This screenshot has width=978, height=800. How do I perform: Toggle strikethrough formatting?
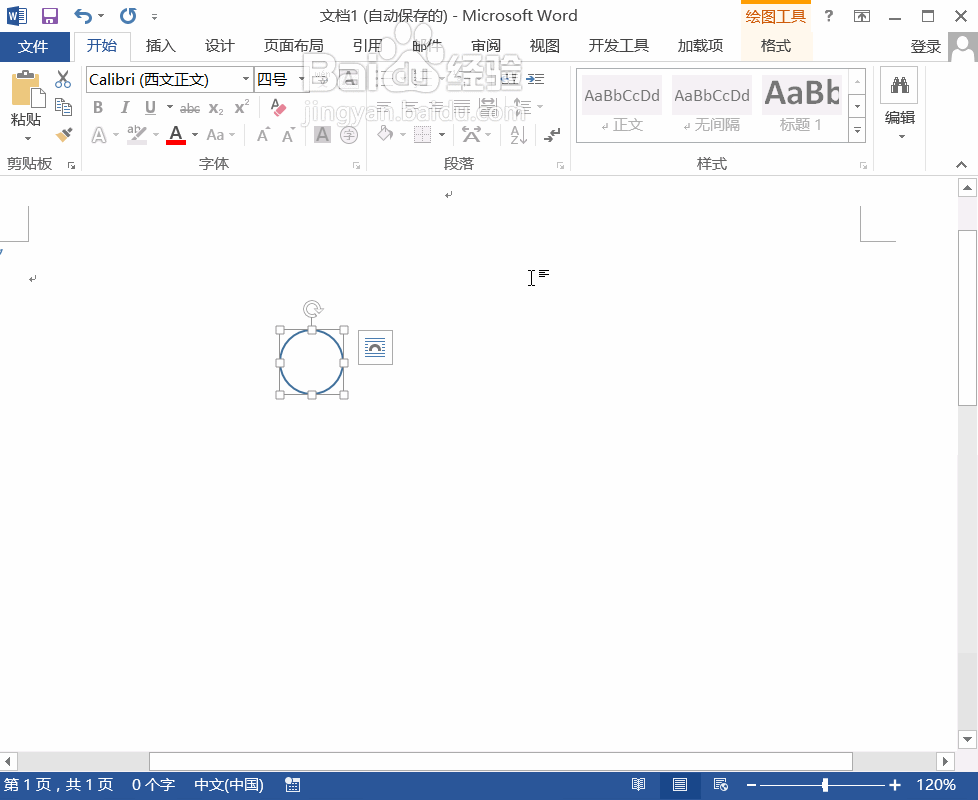click(x=189, y=107)
